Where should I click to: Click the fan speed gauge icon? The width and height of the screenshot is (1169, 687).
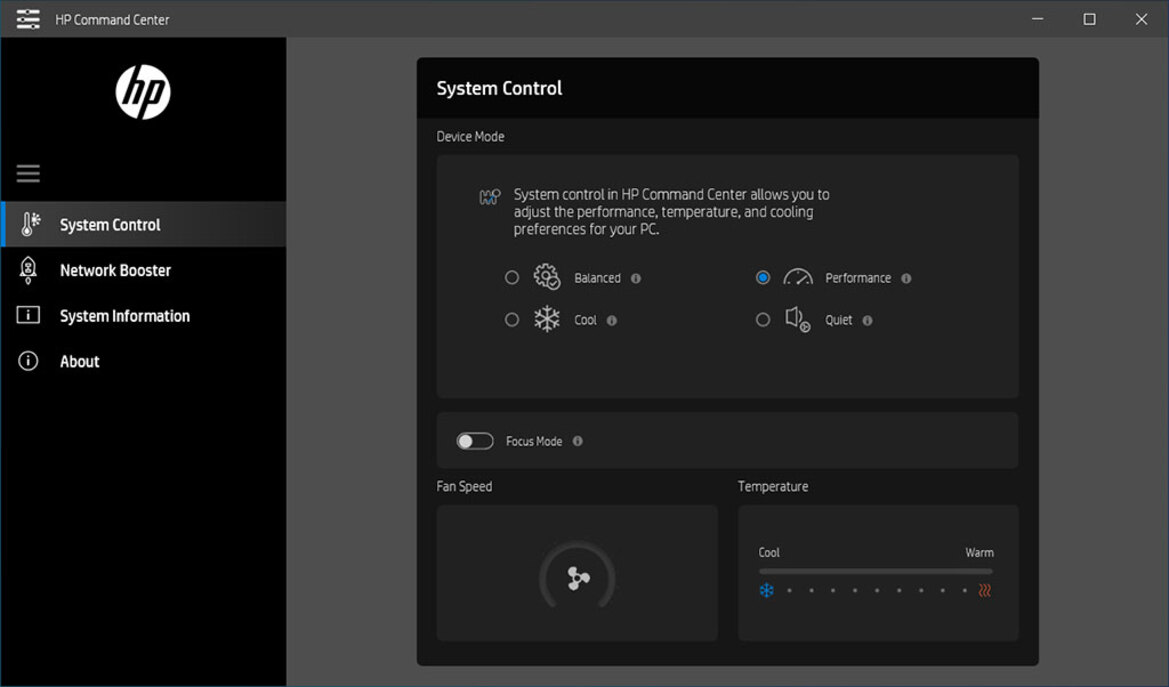click(x=577, y=577)
